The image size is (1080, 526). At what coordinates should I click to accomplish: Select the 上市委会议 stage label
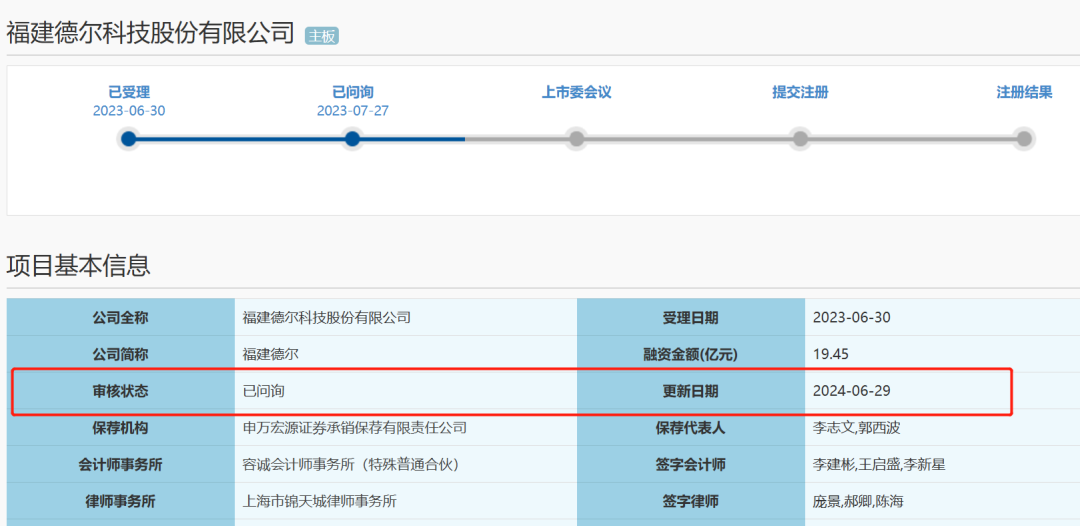(x=577, y=92)
